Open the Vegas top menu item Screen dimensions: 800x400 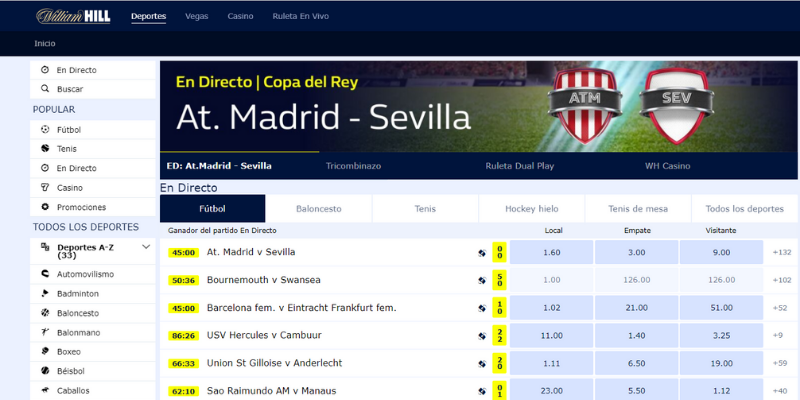click(x=196, y=16)
